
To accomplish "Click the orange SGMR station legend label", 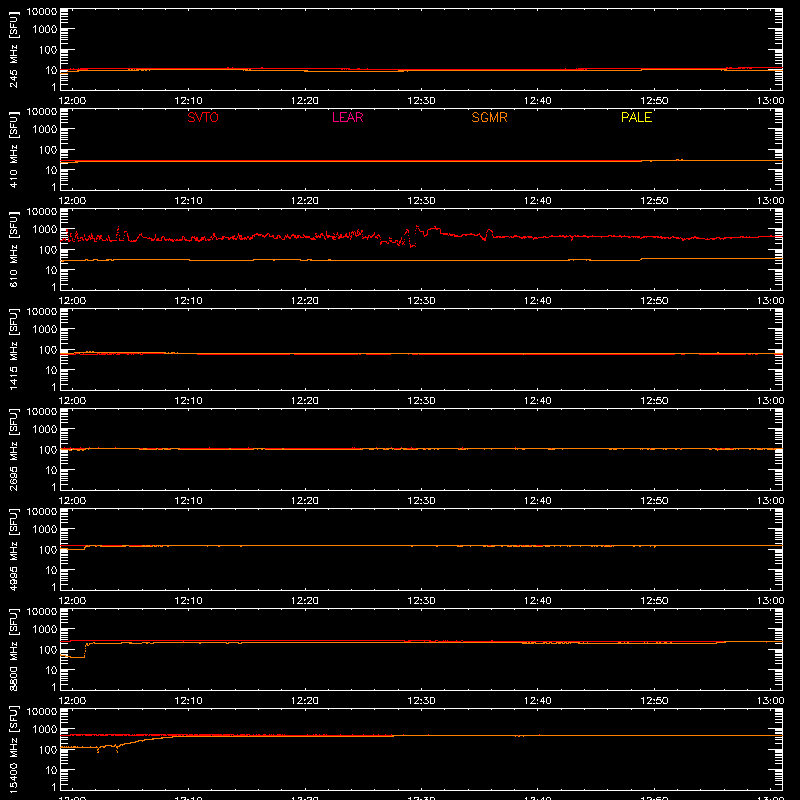I will click(x=489, y=117).
